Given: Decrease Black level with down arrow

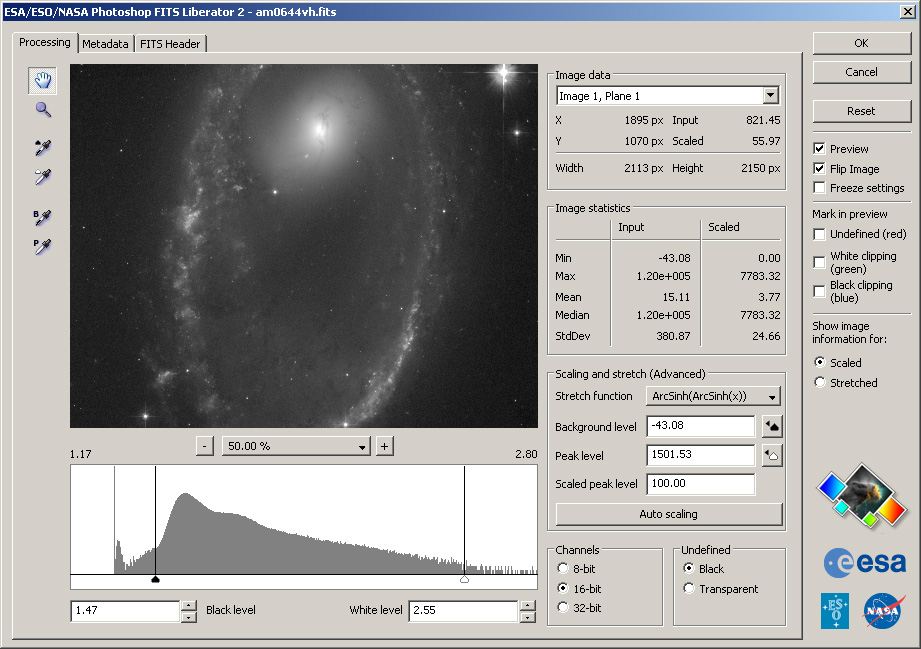Looking at the screenshot, I should [x=189, y=617].
